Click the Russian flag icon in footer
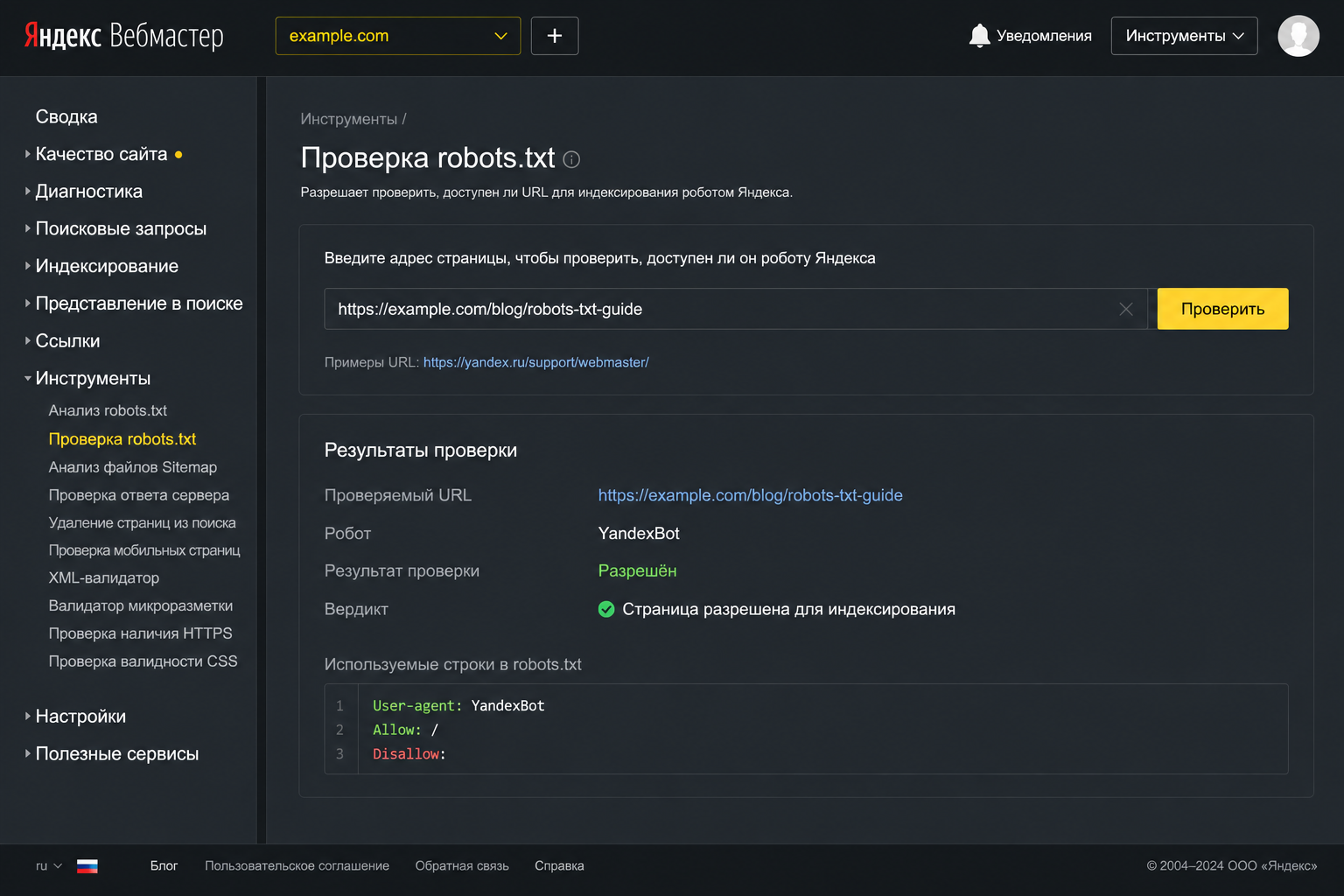Image resolution: width=1344 pixels, height=896 pixels. [x=87, y=866]
